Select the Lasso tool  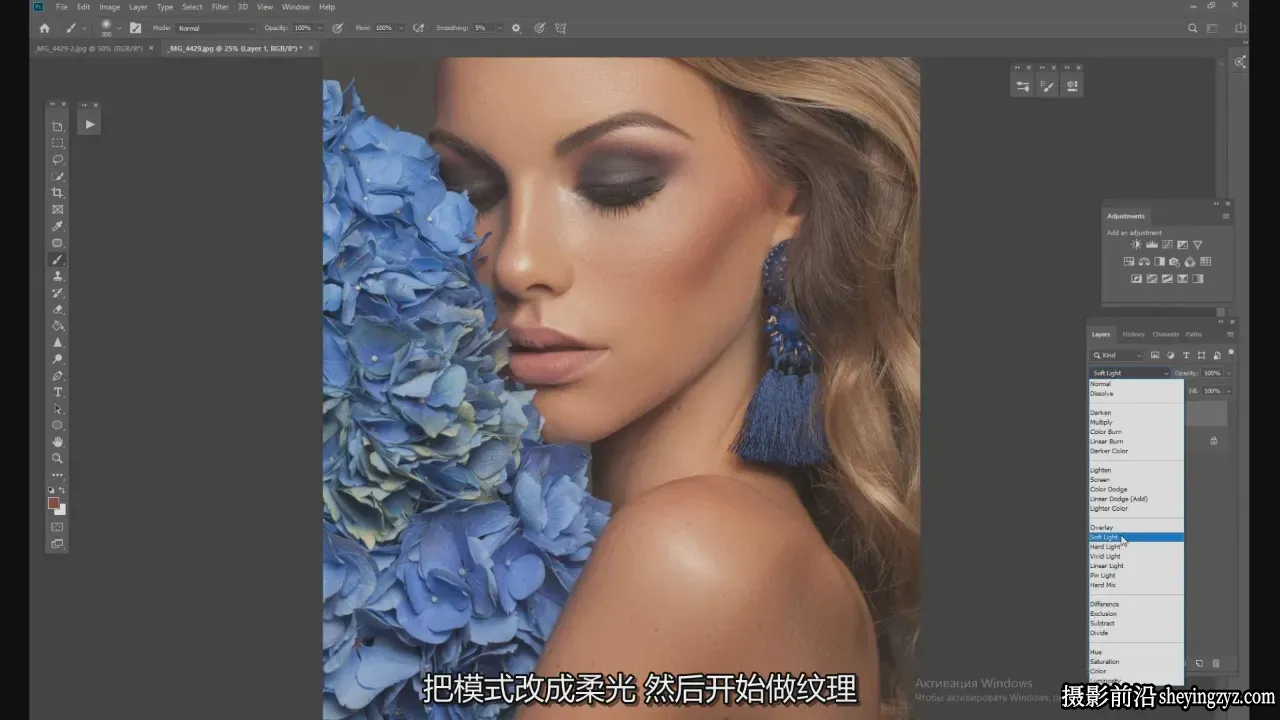pos(58,159)
